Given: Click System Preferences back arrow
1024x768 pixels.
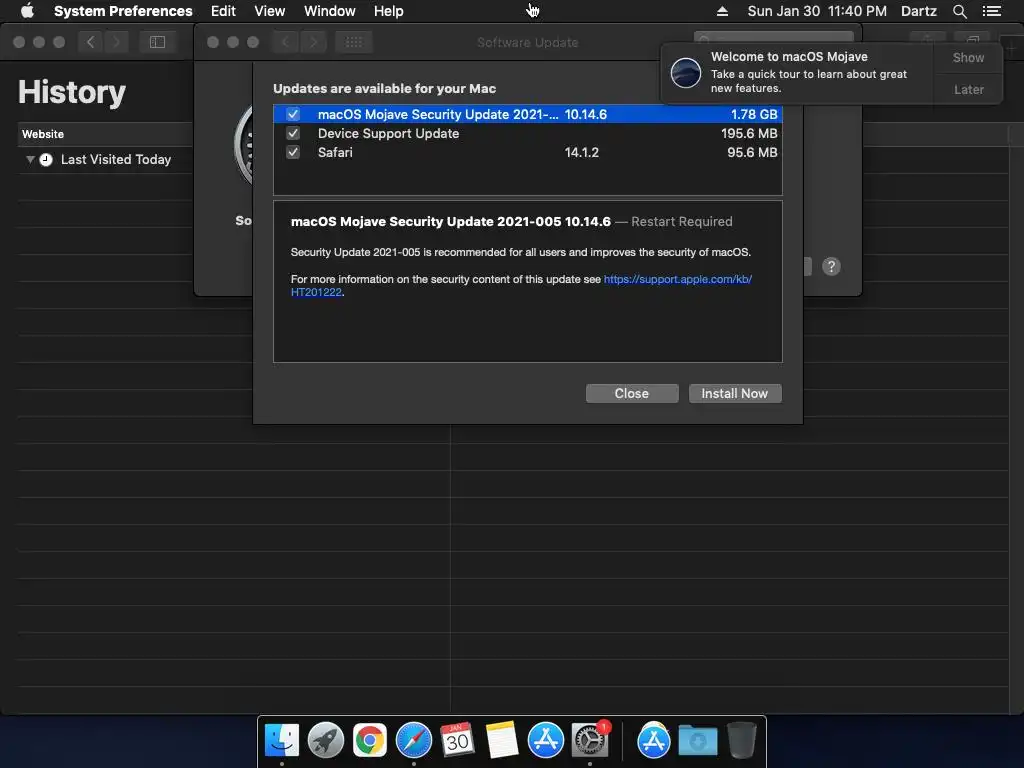Looking at the screenshot, I should (x=285, y=42).
